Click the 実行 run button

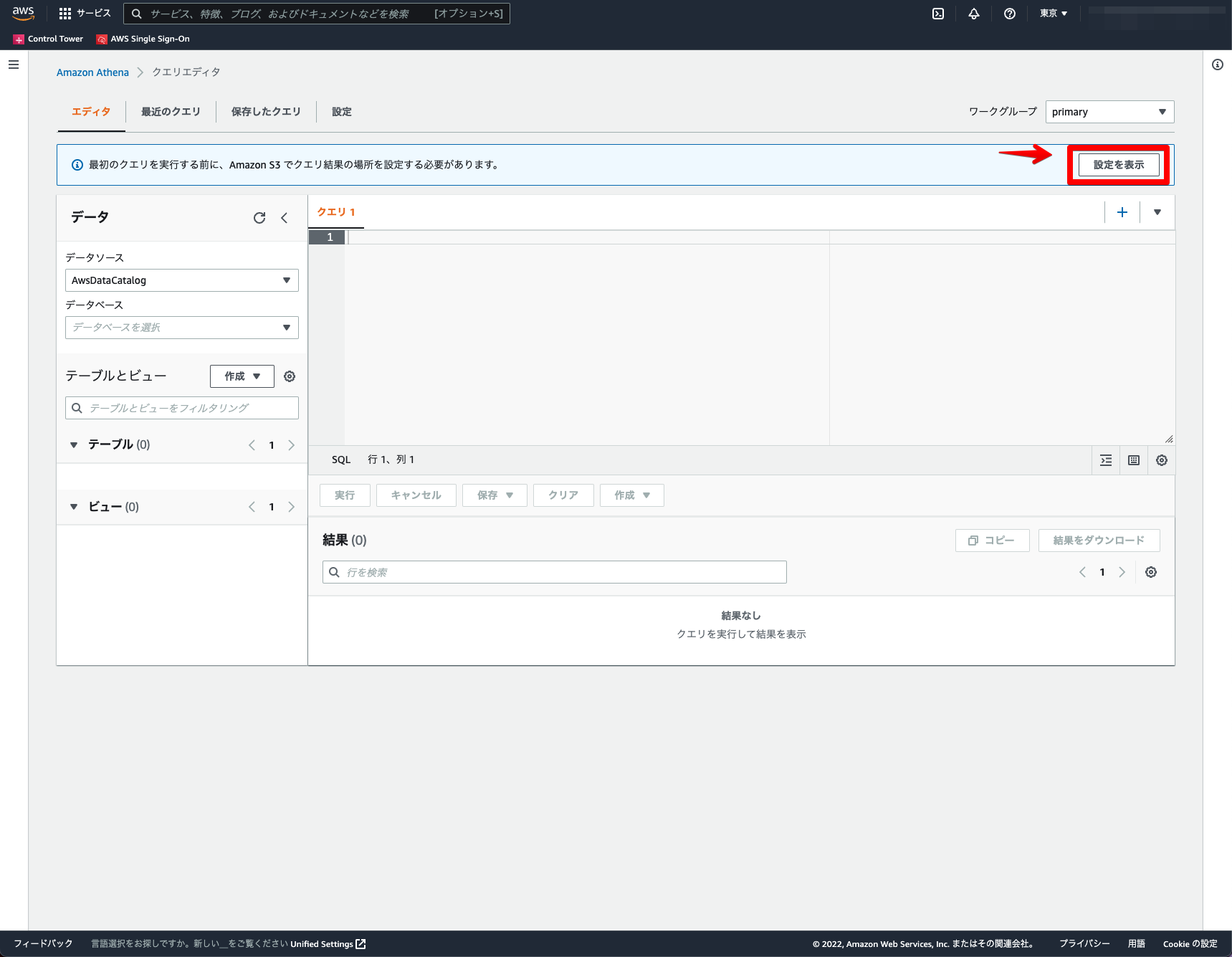coord(345,495)
